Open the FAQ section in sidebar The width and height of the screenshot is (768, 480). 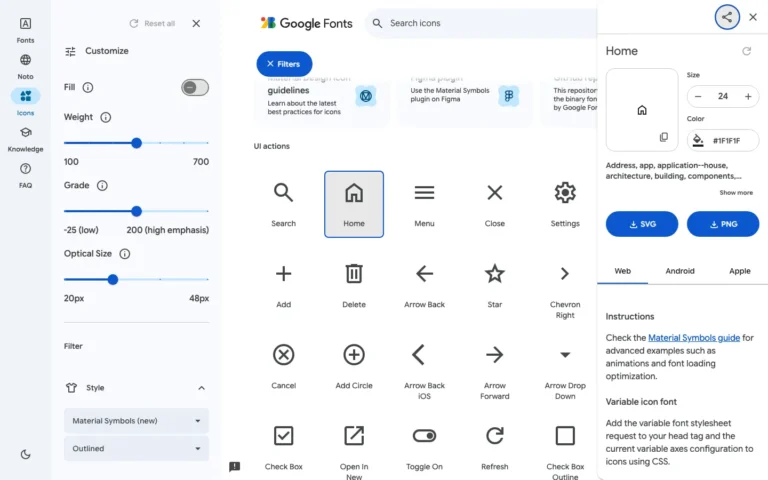point(25,175)
